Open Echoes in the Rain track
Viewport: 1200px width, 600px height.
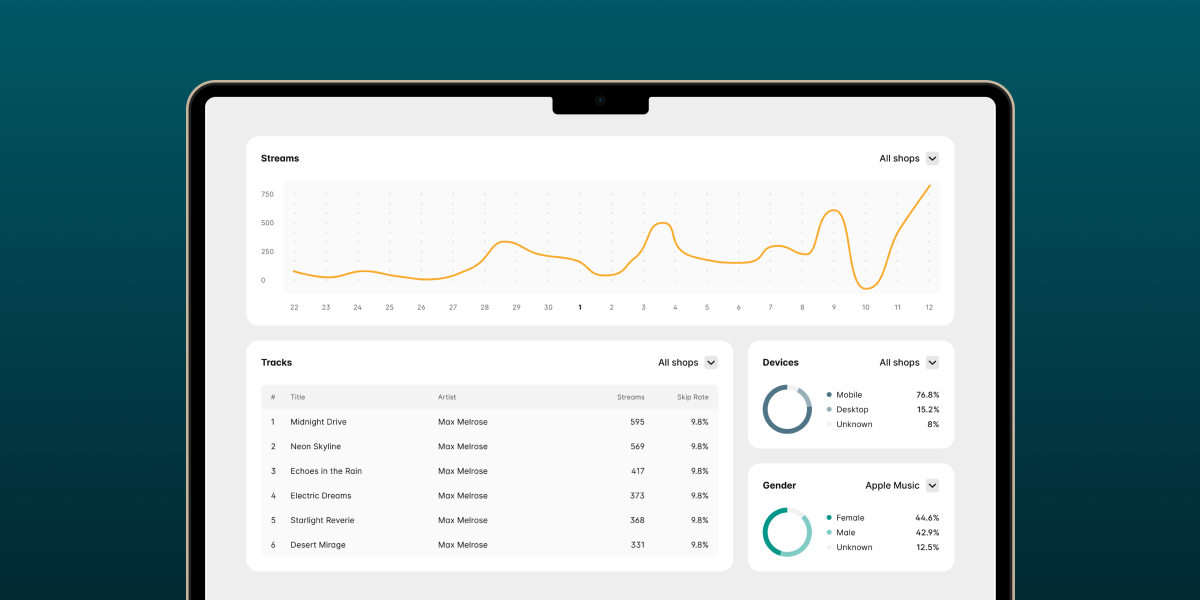[326, 471]
